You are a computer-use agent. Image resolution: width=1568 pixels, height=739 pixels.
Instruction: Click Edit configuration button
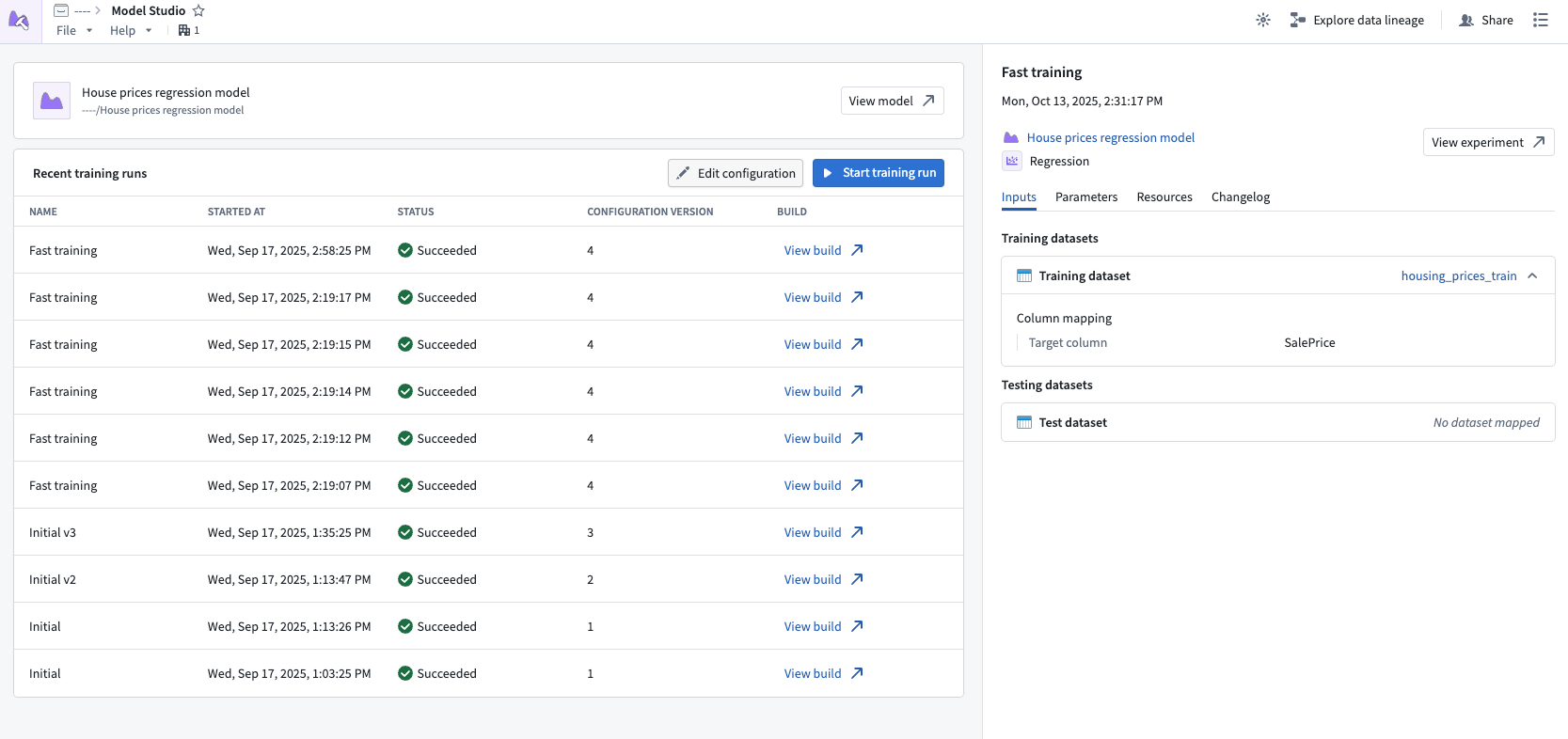pos(736,173)
